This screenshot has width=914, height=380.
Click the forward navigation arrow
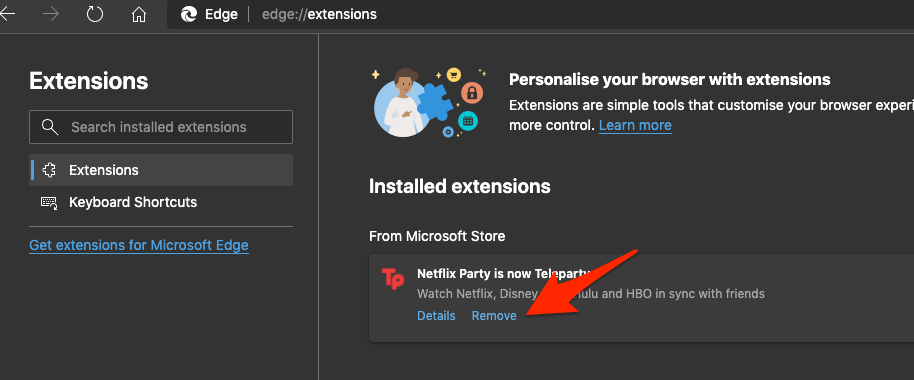pos(51,14)
